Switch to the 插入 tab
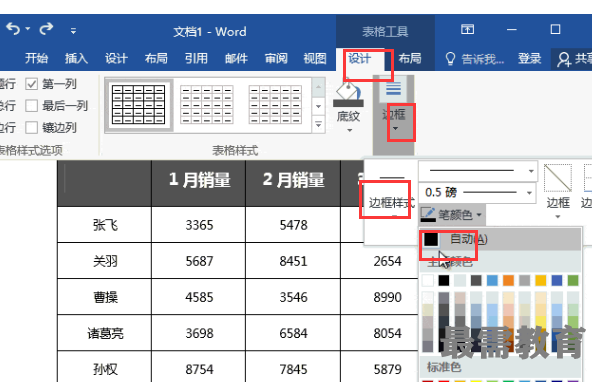592x382 pixels. 76,58
